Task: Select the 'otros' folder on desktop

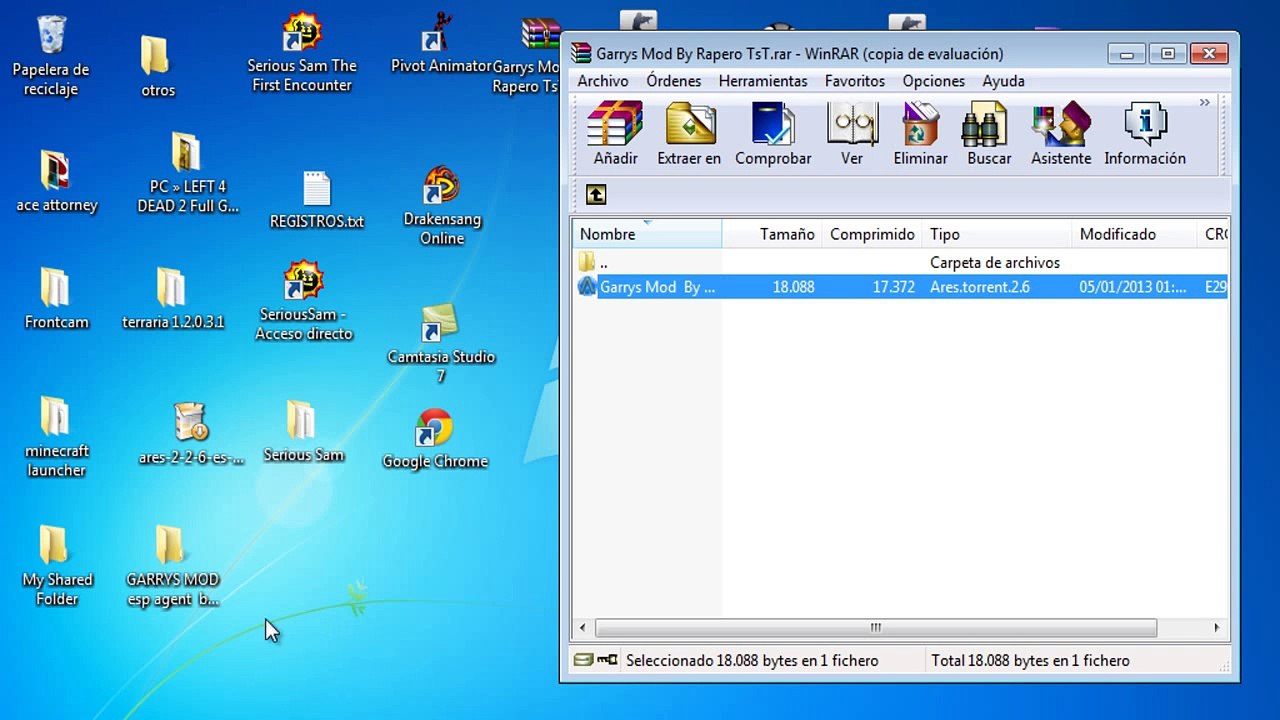Action: tap(158, 67)
